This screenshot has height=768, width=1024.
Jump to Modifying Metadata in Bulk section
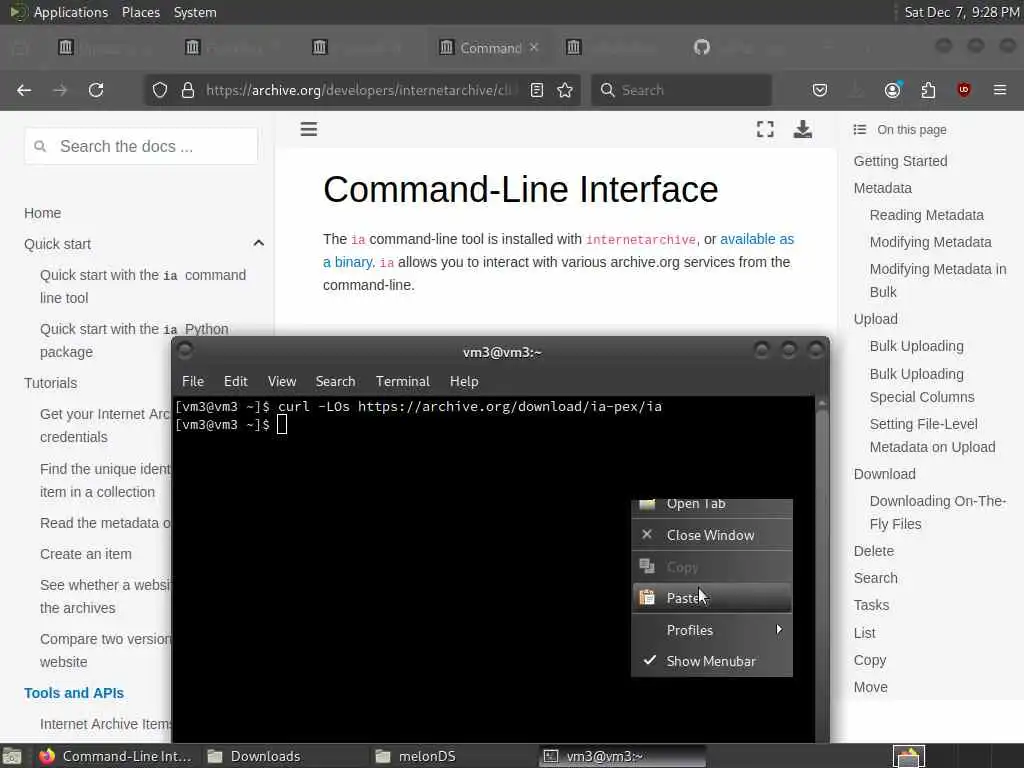pos(938,280)
